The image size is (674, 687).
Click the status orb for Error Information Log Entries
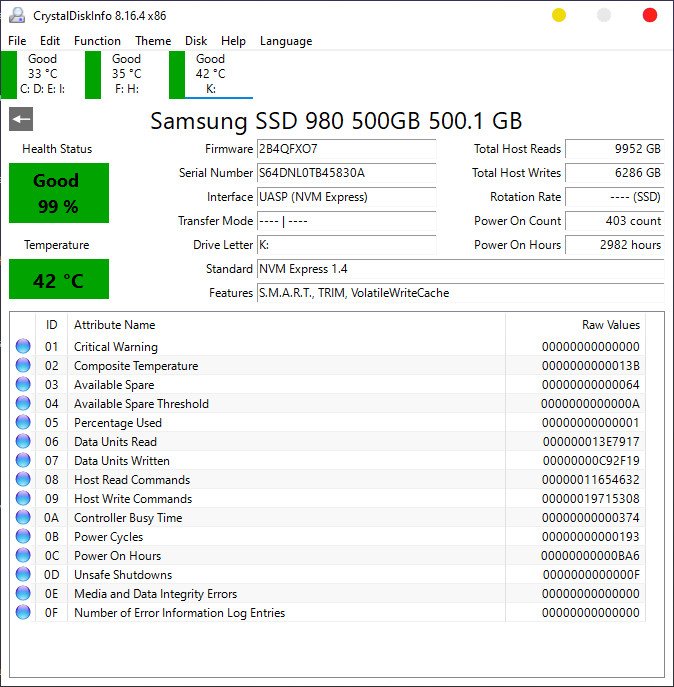[23, 612]
